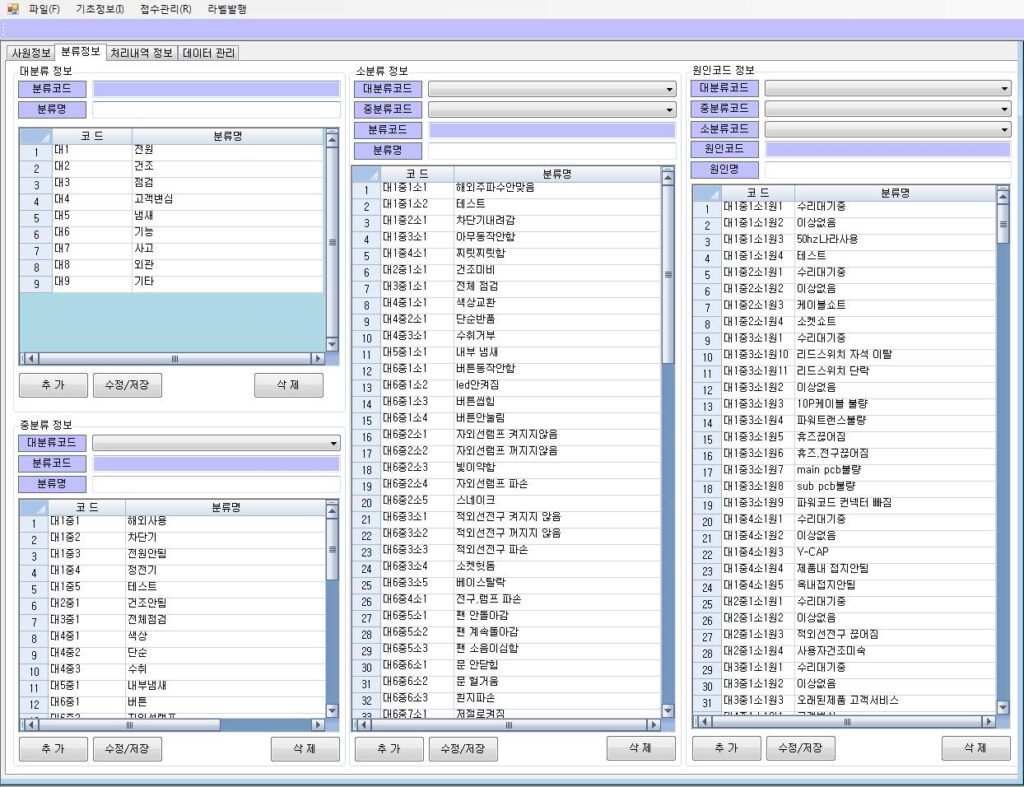Click 수정/저장 button under 소분류 정보 grid
Screen dimensions: 1024x787
(463, 748)
